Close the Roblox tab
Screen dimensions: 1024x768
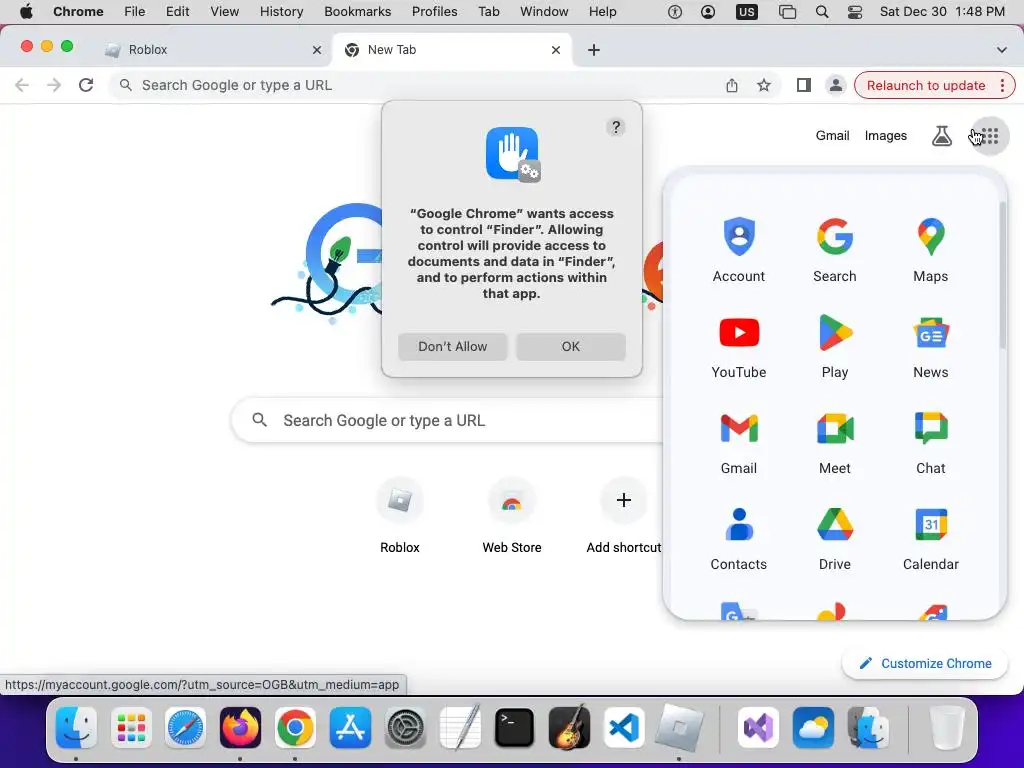point(317,50)
